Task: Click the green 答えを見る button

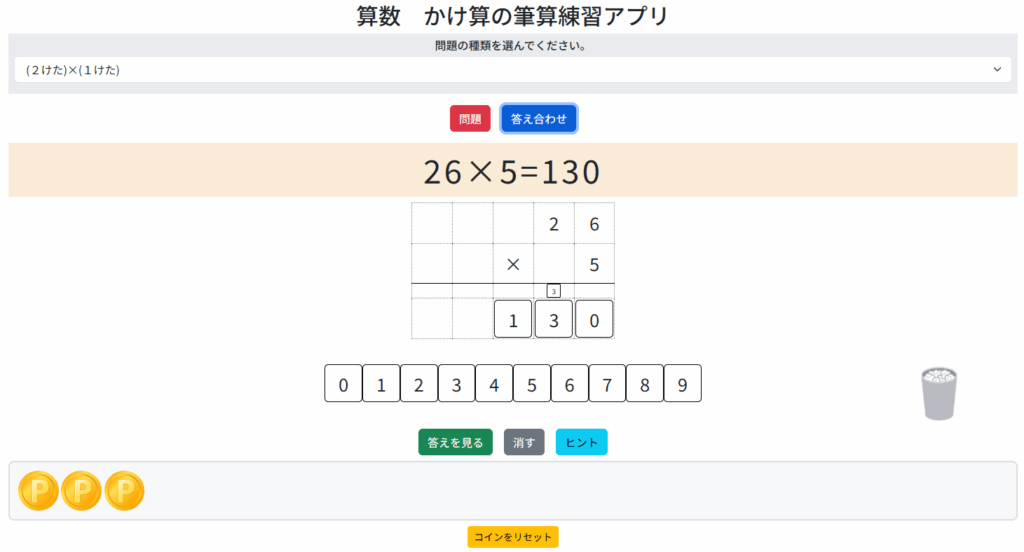Action: 455,442
